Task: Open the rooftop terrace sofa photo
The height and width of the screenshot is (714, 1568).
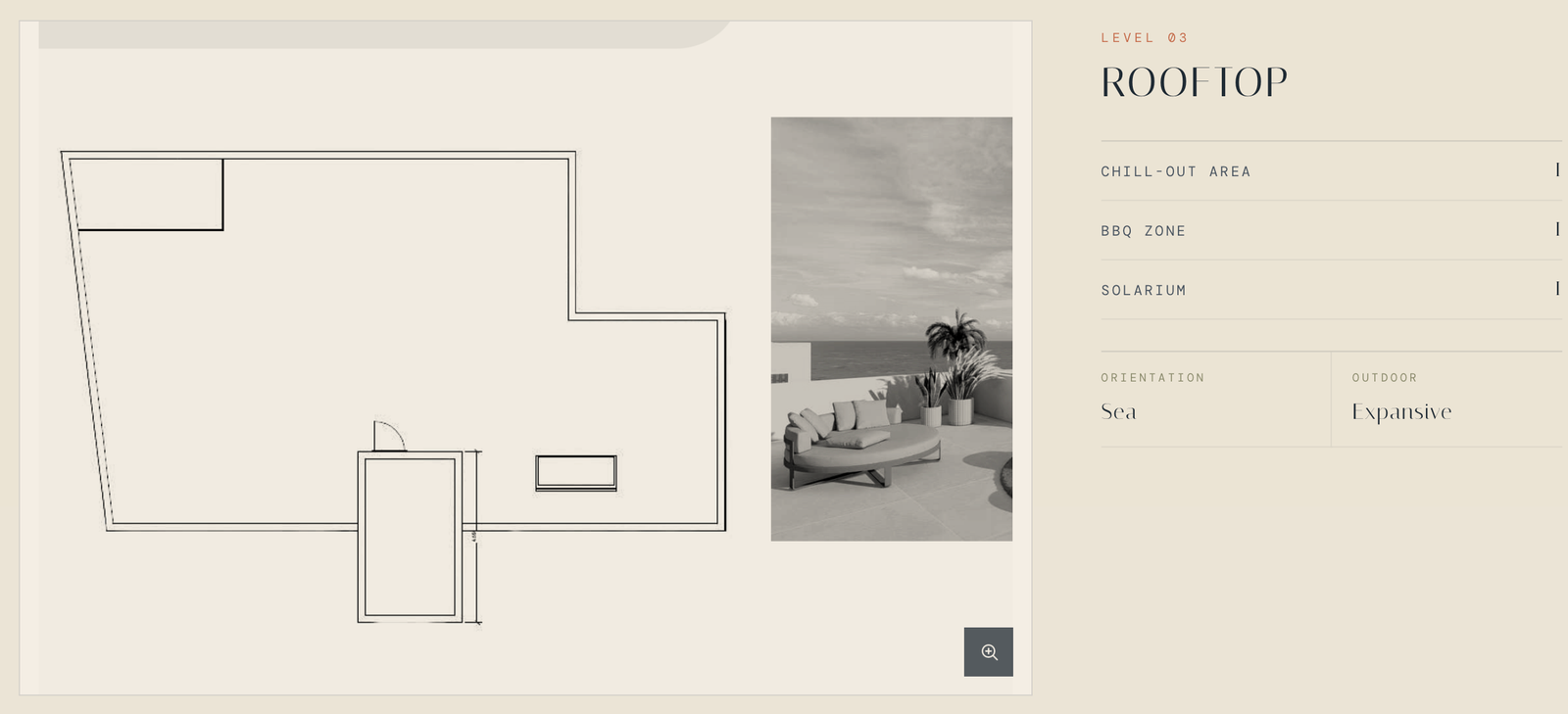Action: click(x=892, y=329)
